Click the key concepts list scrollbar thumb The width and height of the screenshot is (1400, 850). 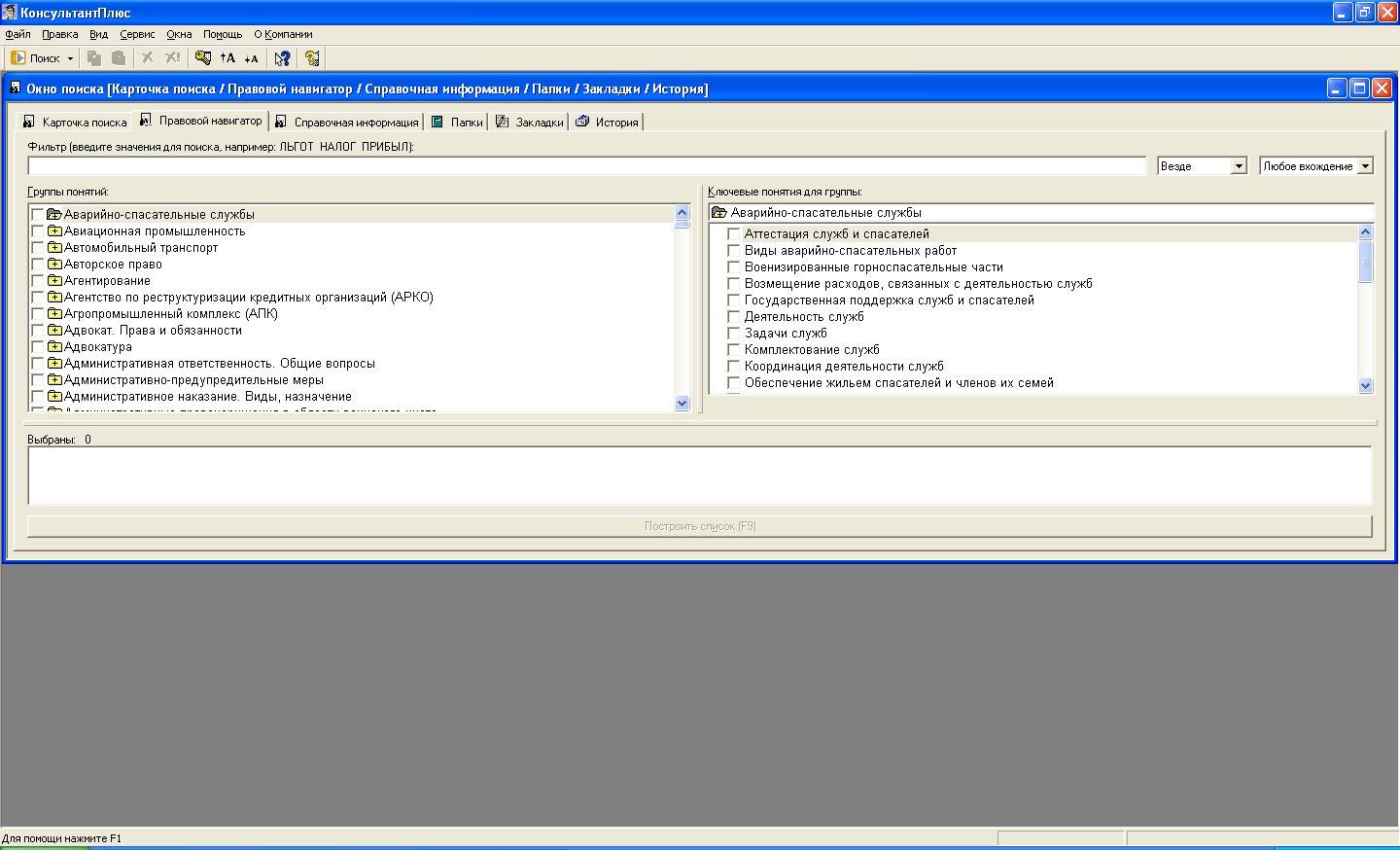pos(1365,262)
